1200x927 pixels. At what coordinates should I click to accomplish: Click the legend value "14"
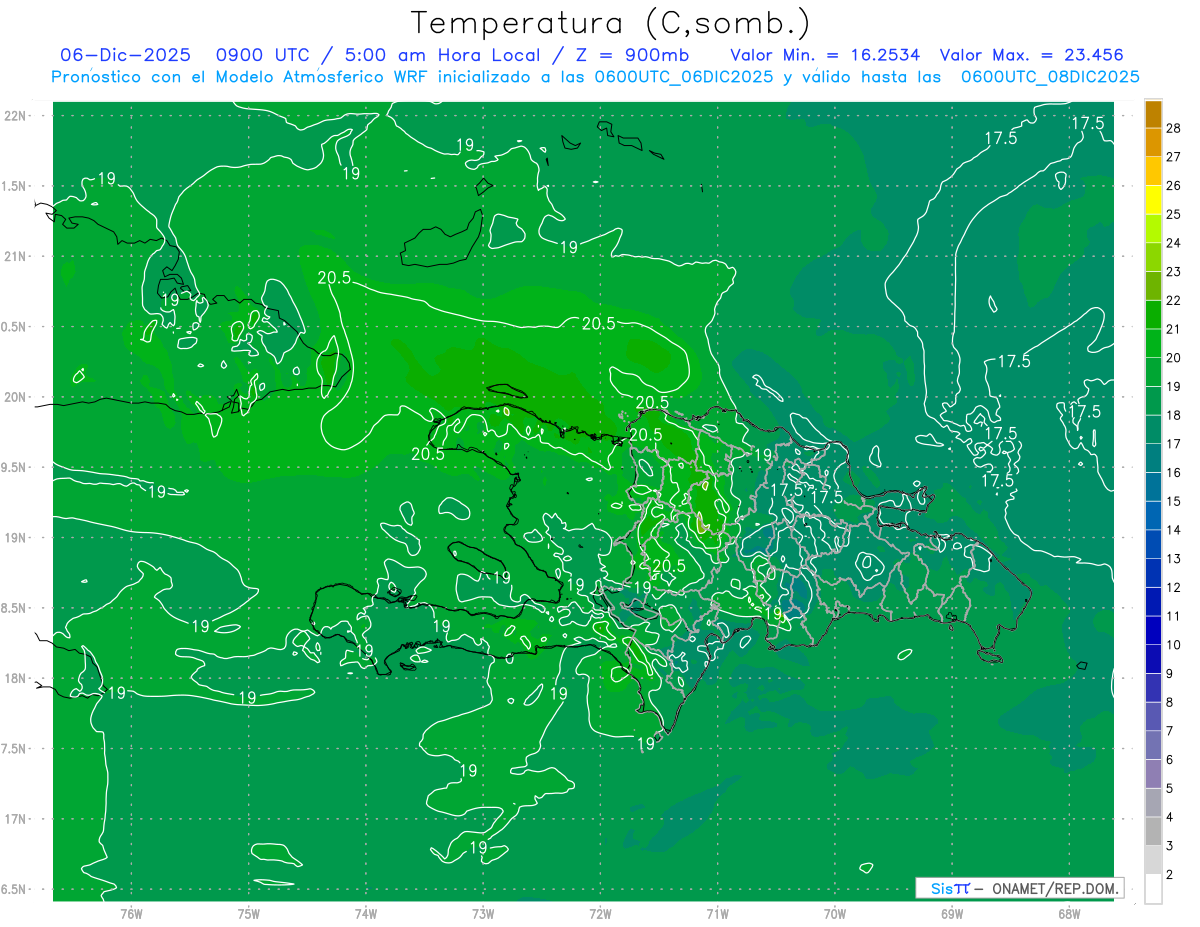point(1174,530)
